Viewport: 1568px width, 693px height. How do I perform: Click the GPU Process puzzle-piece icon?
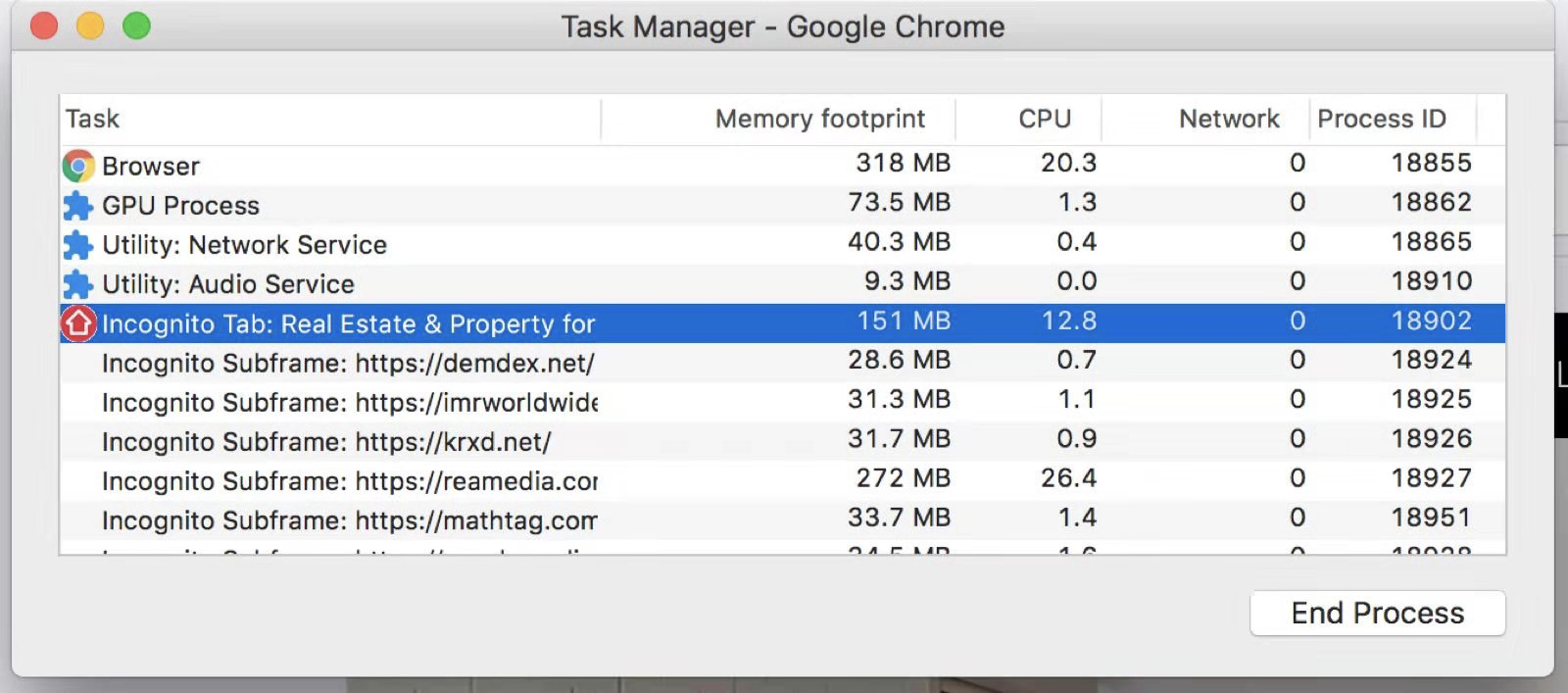click(x=78, y=206)
